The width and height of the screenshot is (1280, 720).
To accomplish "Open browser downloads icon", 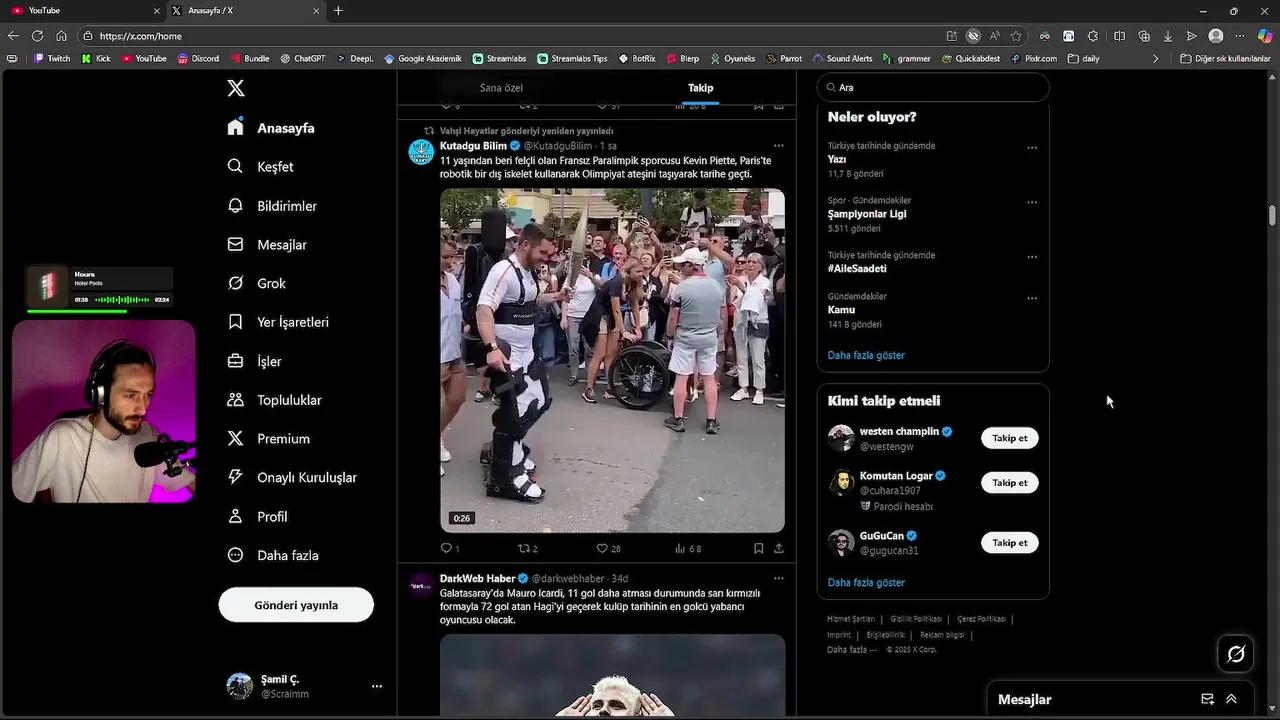I will (1168, 36).
